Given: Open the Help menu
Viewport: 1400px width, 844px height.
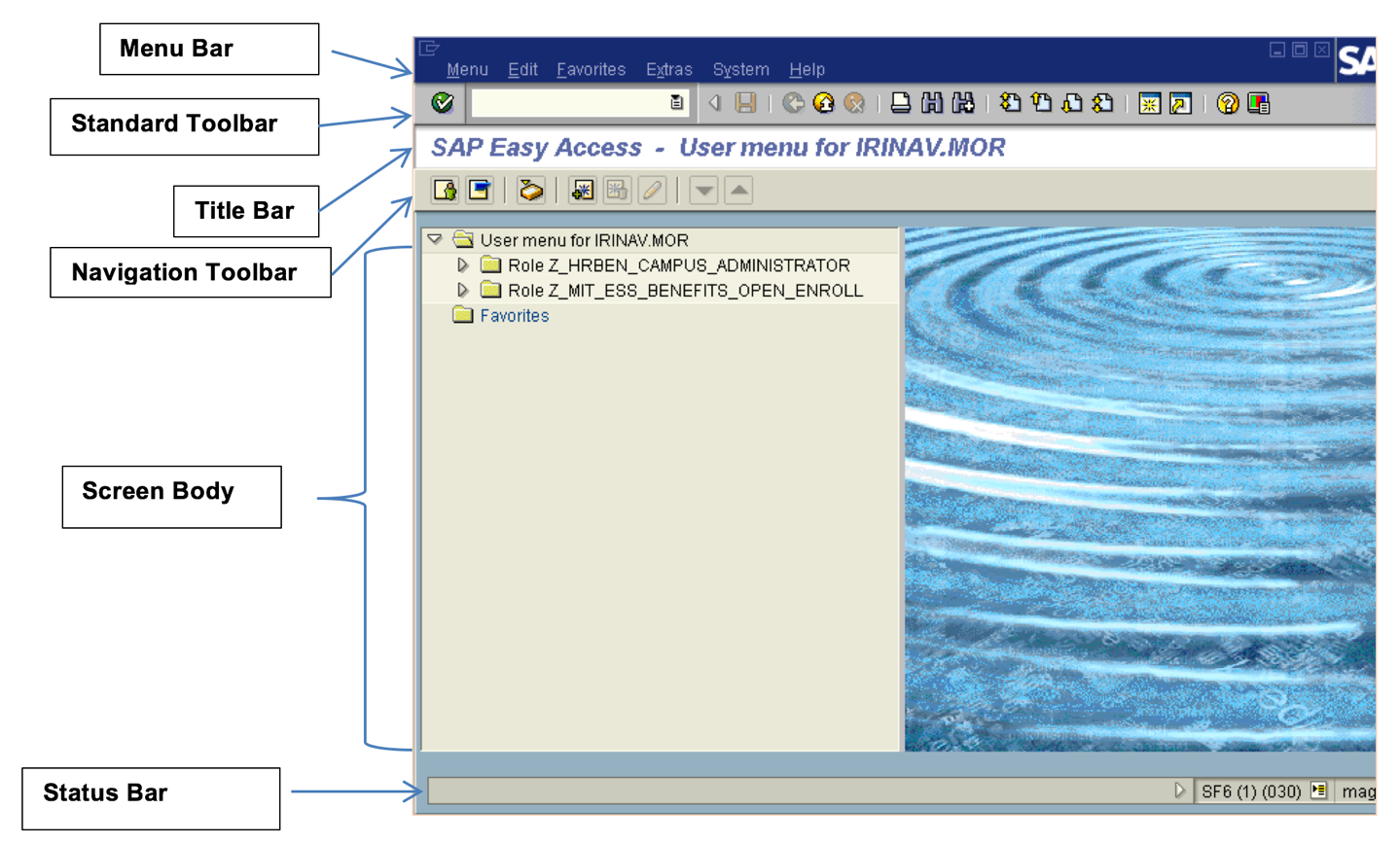Looking at the screenshot, I should pos(807,69).
